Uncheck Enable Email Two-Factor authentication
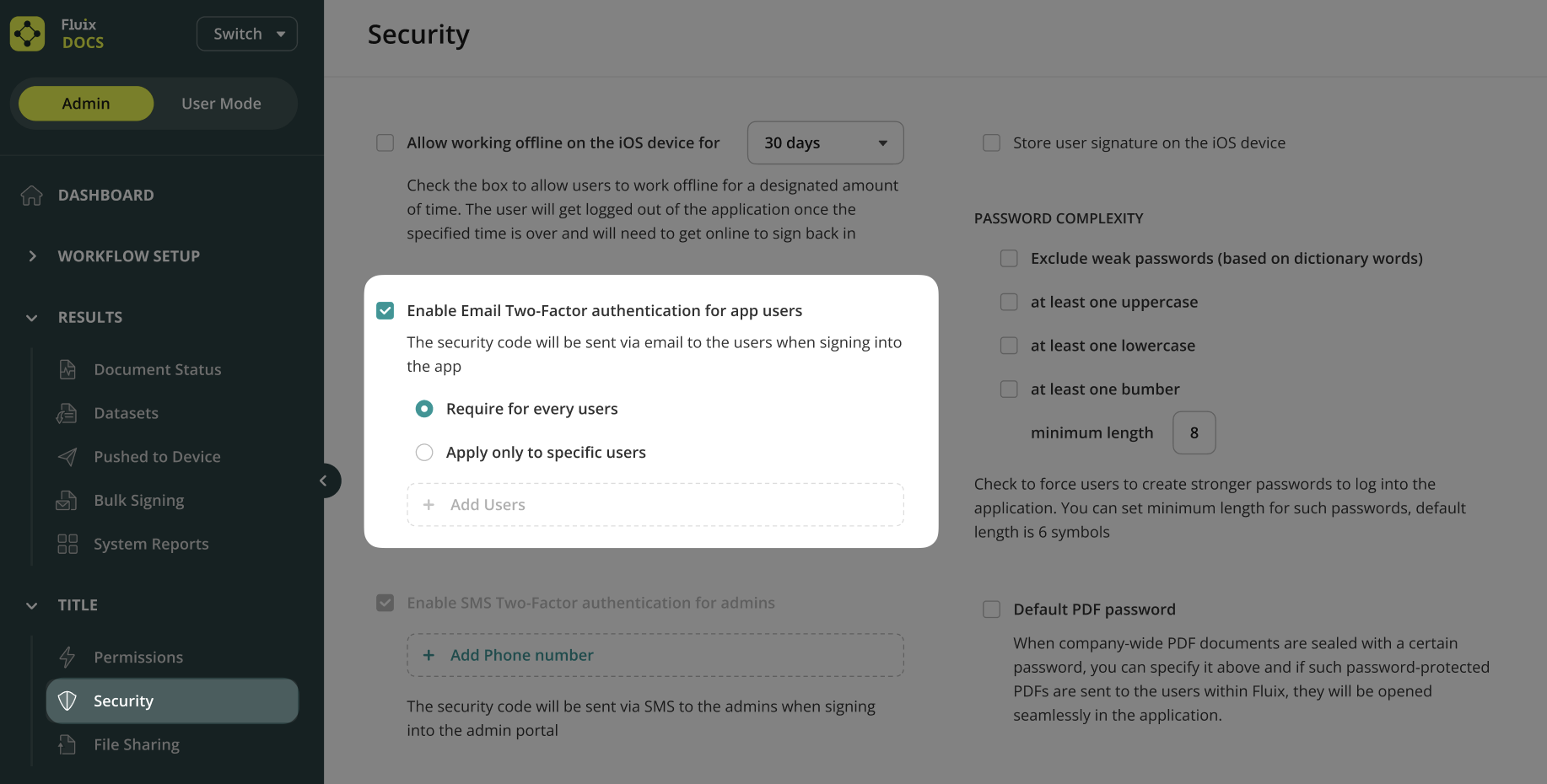1547x784 pixels. pos(385,311)
